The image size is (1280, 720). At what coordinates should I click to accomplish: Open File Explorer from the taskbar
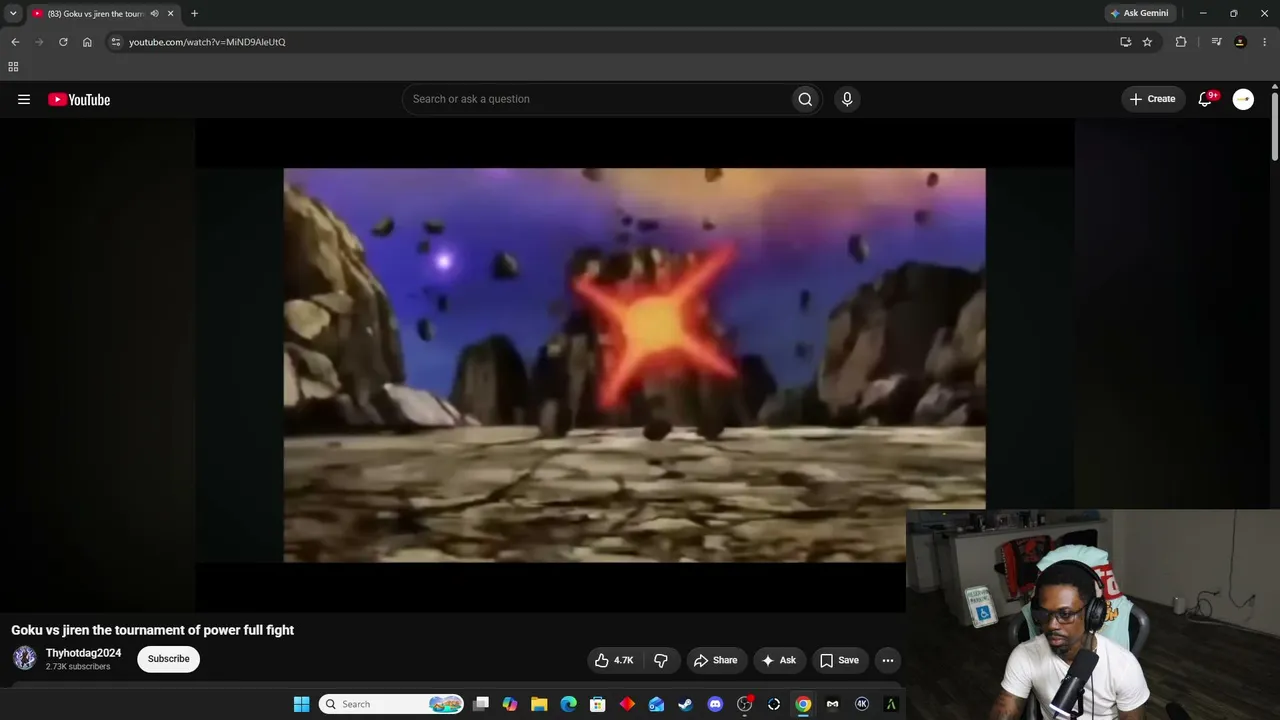click(539, 704)
